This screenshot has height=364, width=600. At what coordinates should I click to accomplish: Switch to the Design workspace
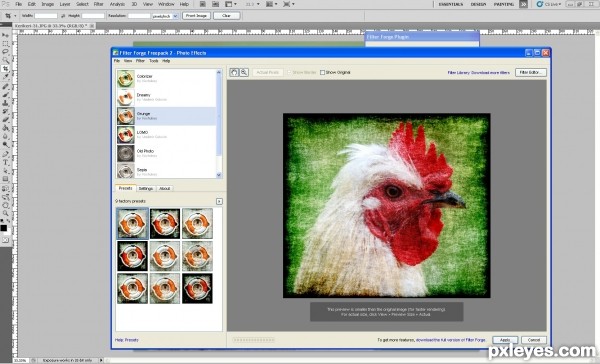tap(478, 4)
